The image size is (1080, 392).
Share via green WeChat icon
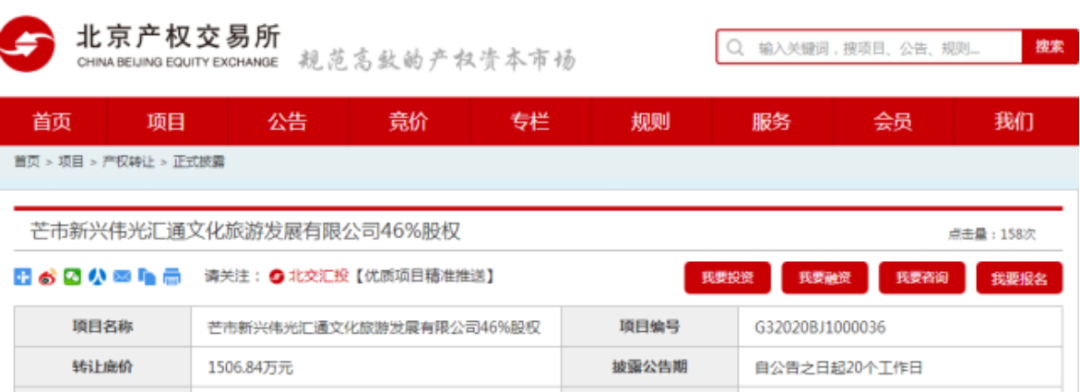[72, 277]
